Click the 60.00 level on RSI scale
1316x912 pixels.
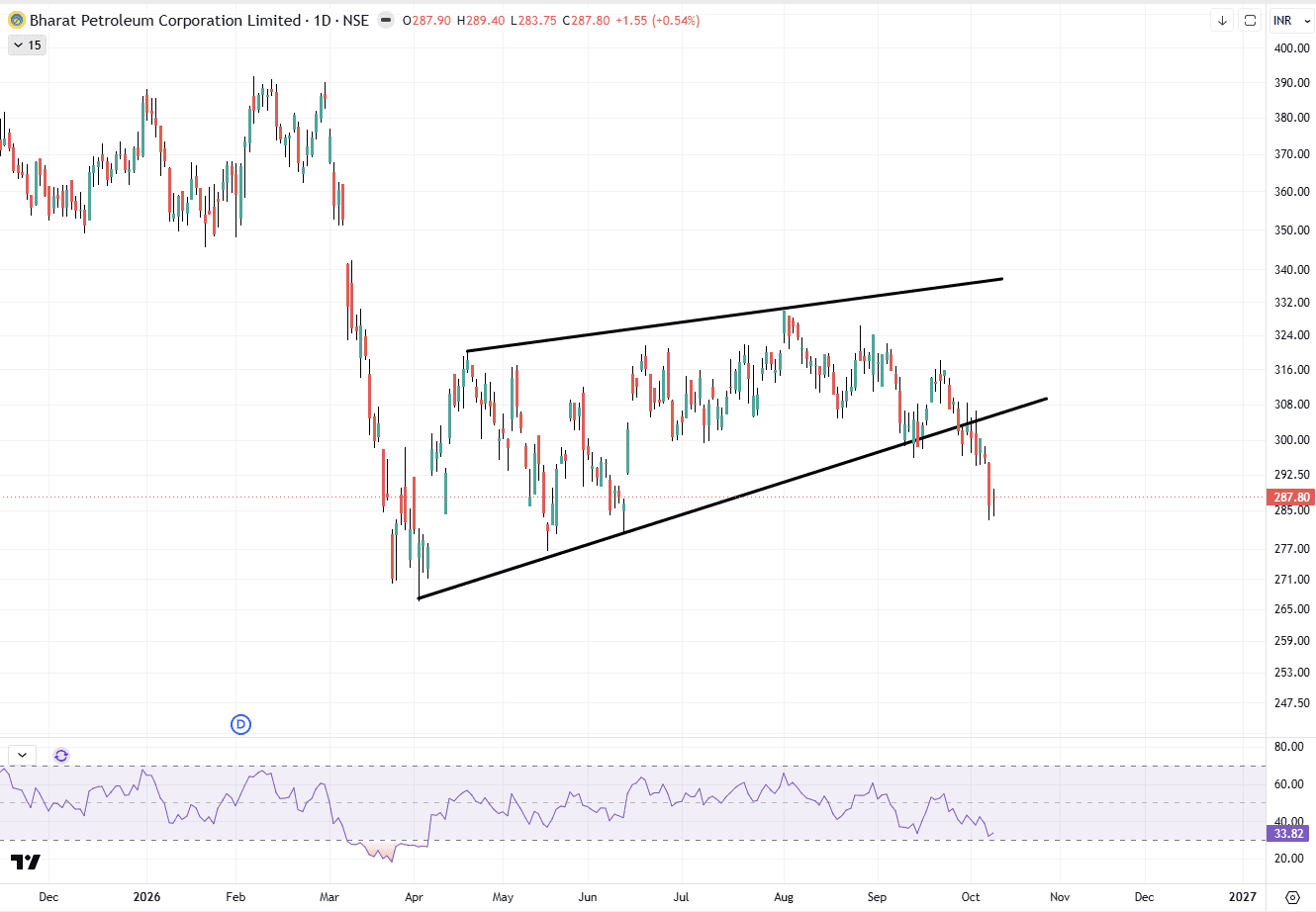1288,784
